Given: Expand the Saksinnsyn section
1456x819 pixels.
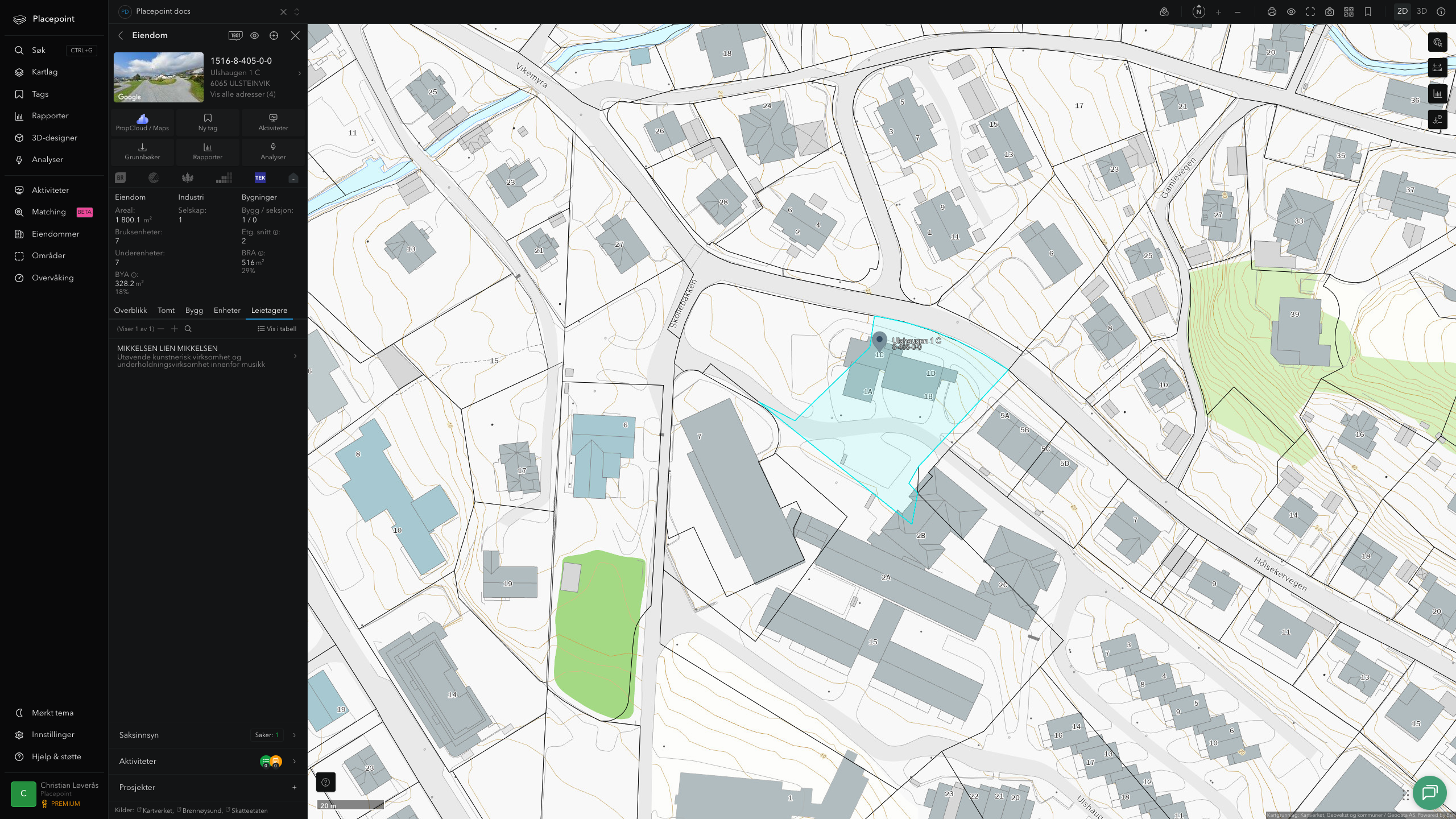Looking at the screenshot, I should coord(208,735).
